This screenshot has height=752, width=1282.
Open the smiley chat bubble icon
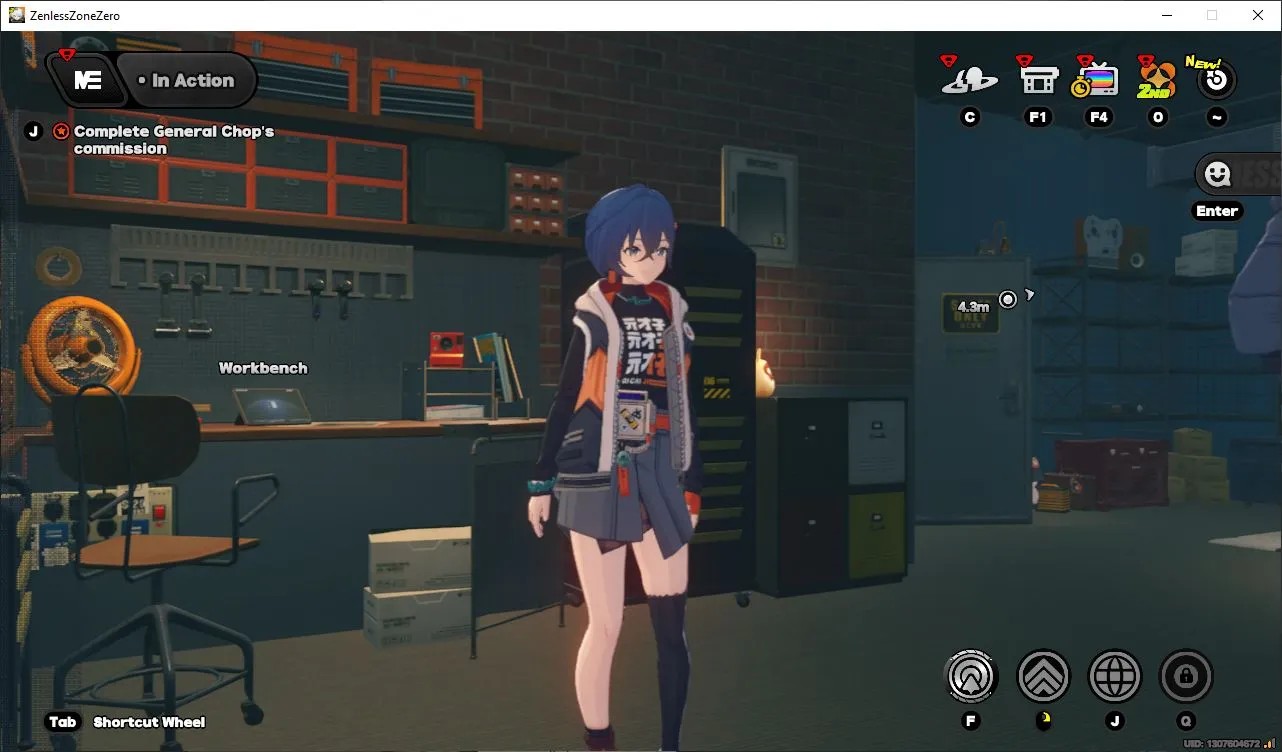(1217, 174)
